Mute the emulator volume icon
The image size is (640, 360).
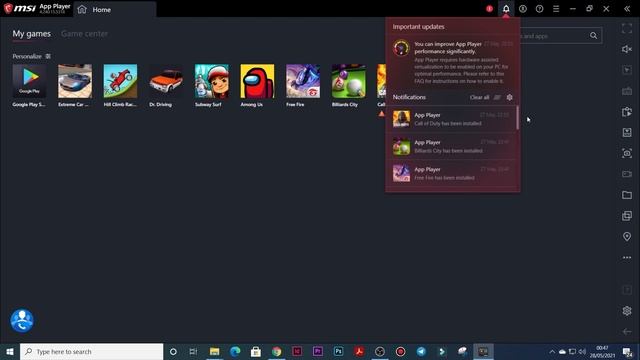click(627, 49)
